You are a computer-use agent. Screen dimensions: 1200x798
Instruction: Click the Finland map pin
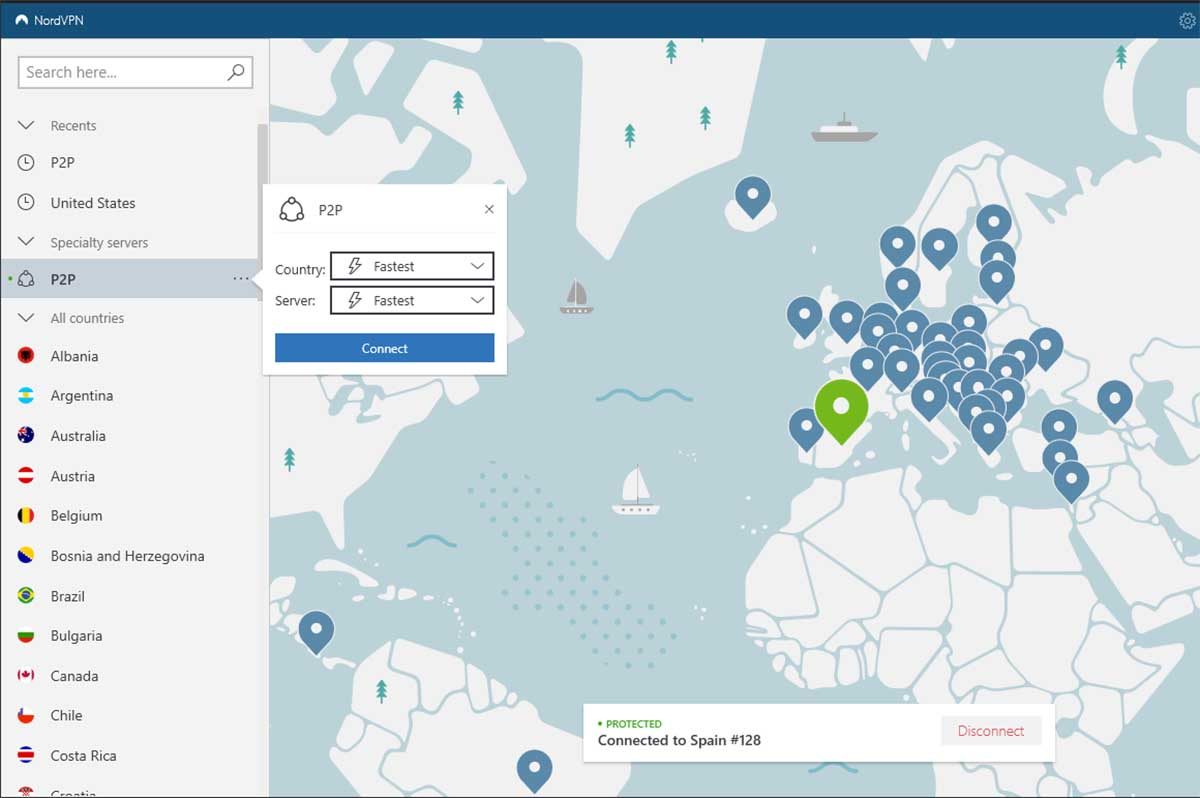994,222
